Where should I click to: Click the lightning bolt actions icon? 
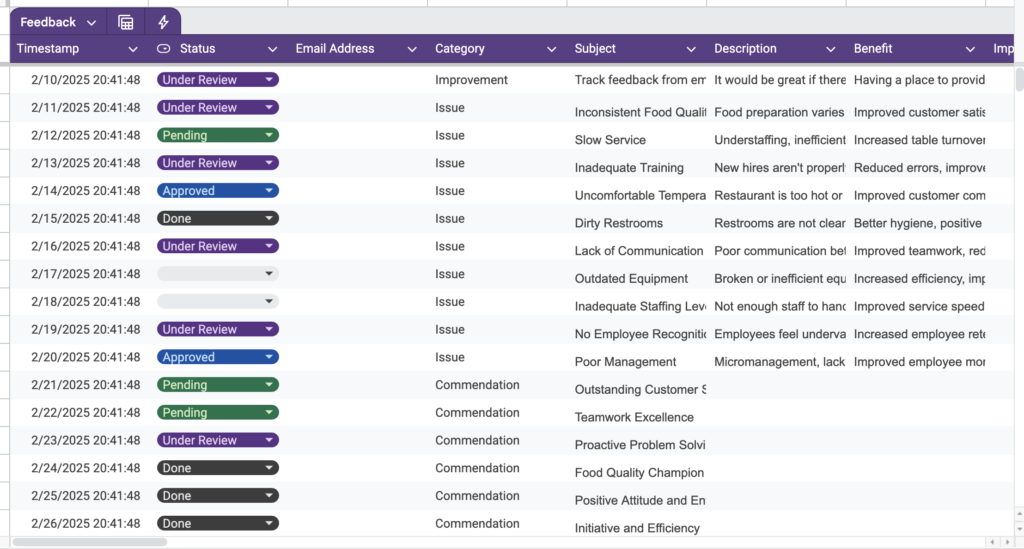pos(163,22)
